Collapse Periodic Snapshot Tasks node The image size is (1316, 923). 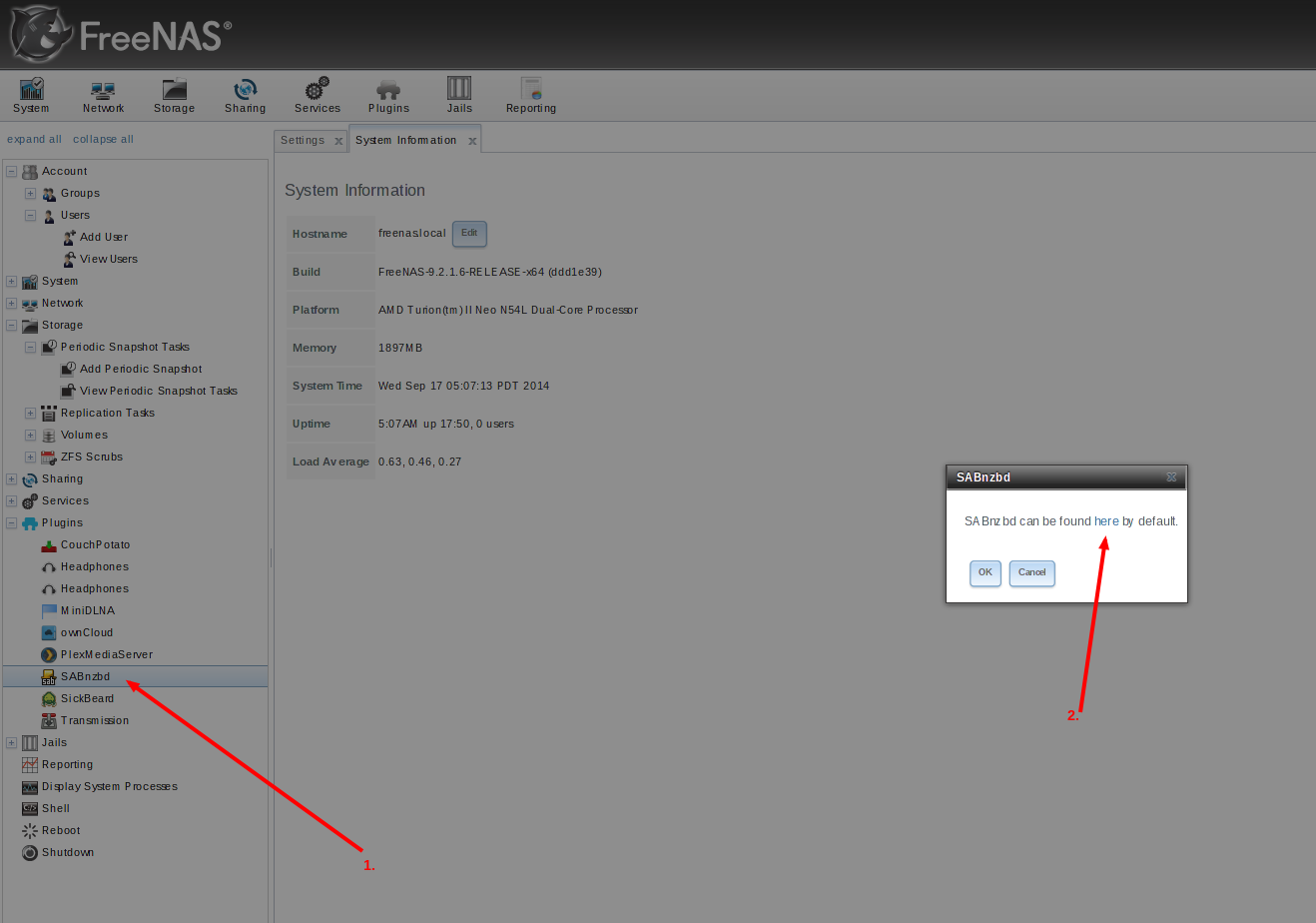coord(30,348)
